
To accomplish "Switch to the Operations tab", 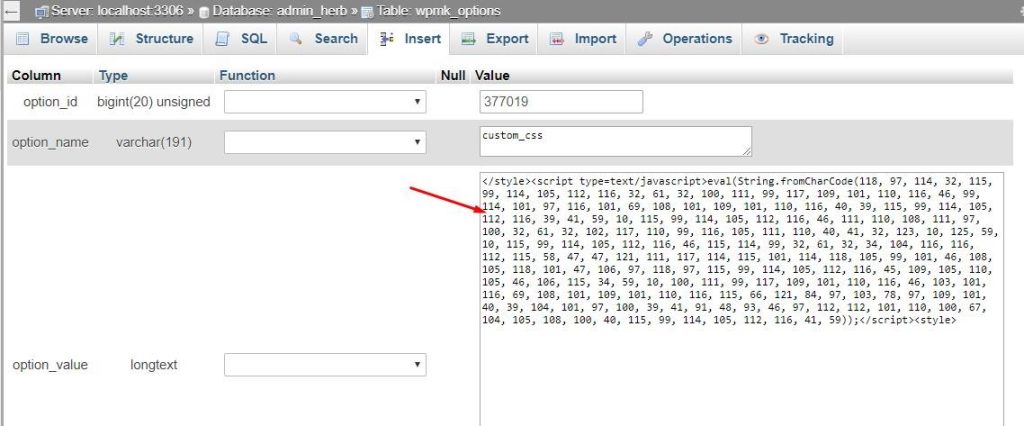I will pos(684,39).
